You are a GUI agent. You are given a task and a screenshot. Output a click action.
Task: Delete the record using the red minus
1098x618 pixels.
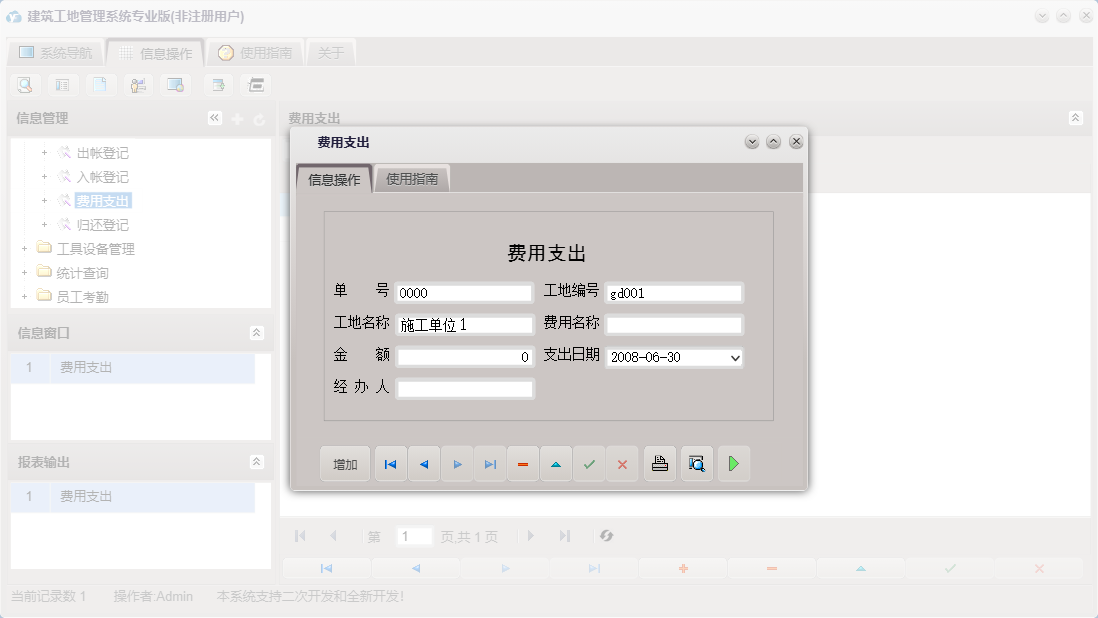[523, 463]
